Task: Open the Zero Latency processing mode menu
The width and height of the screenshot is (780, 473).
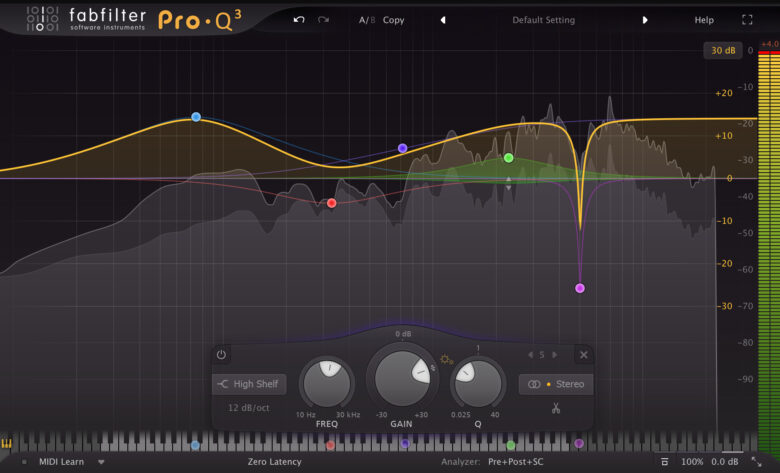Action: click(x=275, y=462)
